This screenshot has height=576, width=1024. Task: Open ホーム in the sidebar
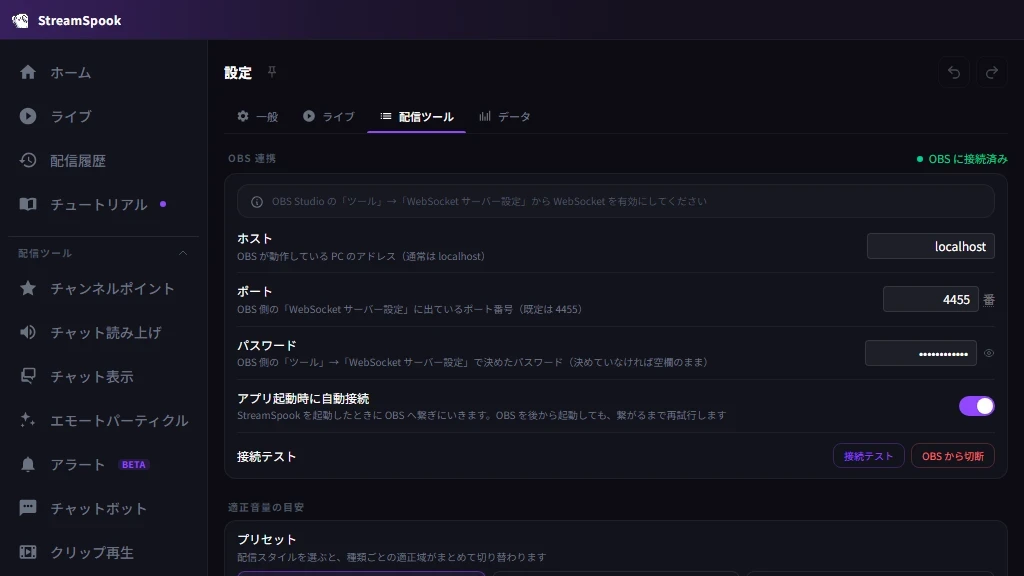(x=104, y=72)
